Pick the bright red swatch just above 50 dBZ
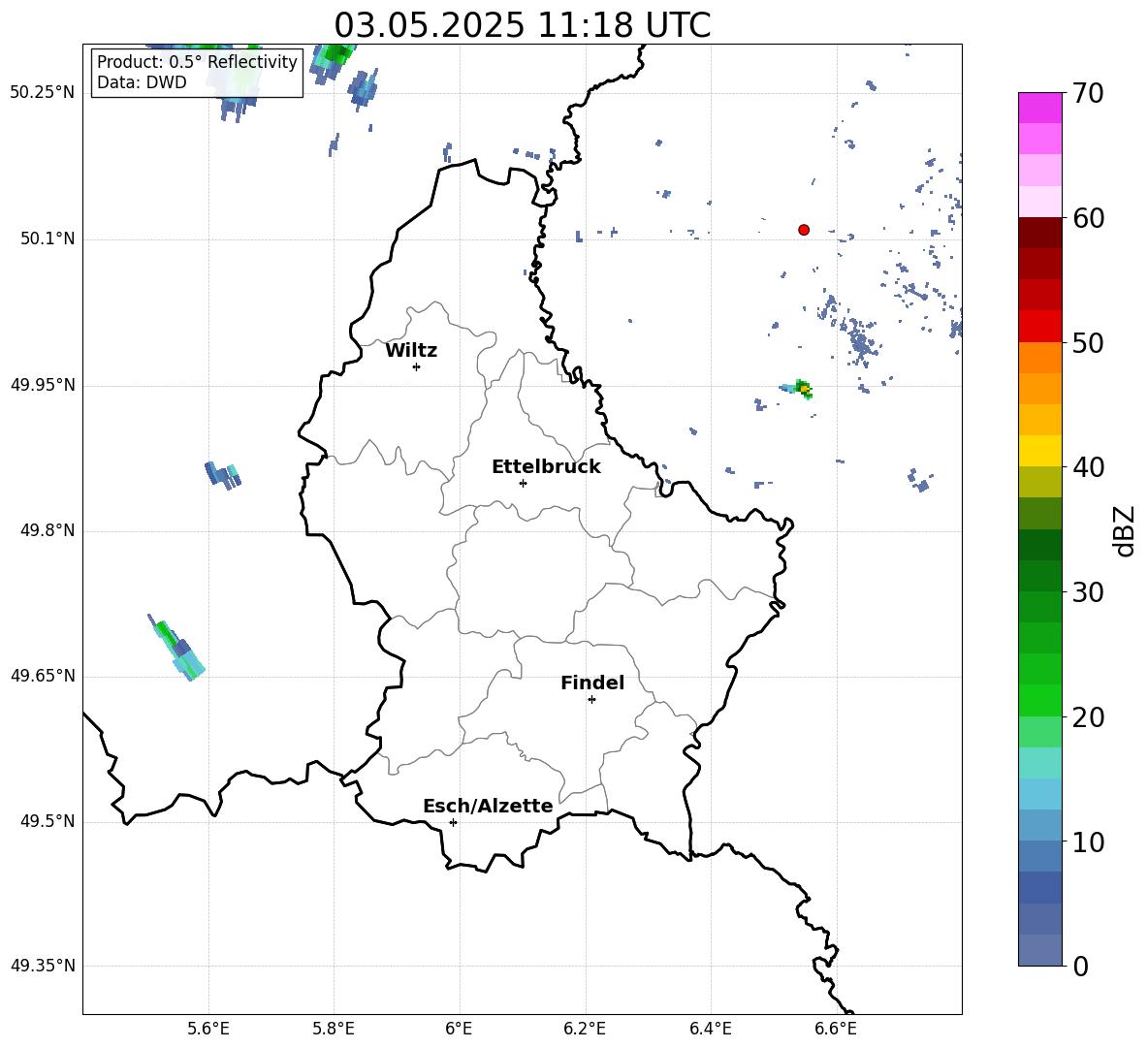Viewport: 1148px width, 1048px height. pyautogui.click(x=1039, y=327)
